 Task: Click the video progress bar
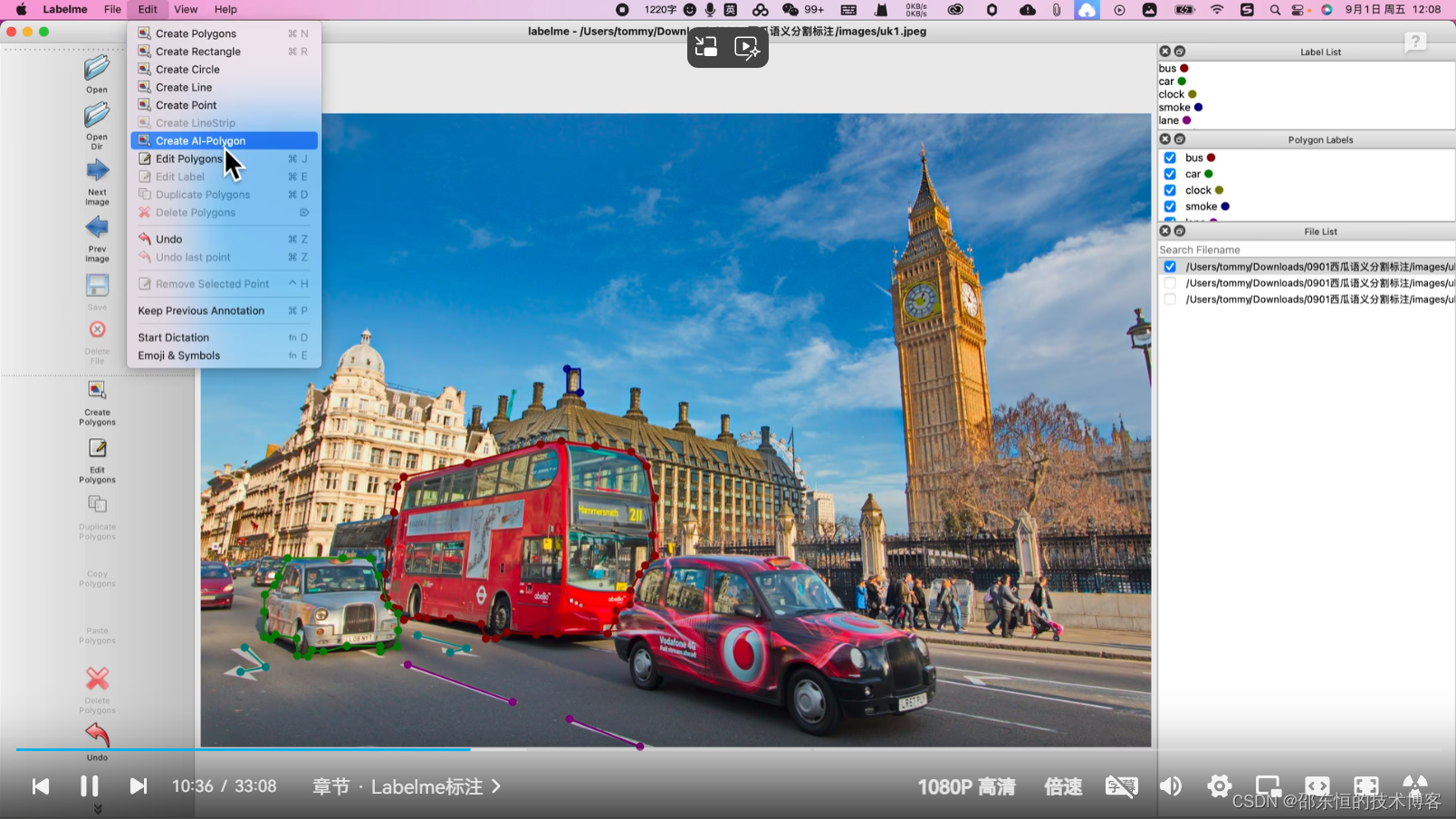pos(728,749)
